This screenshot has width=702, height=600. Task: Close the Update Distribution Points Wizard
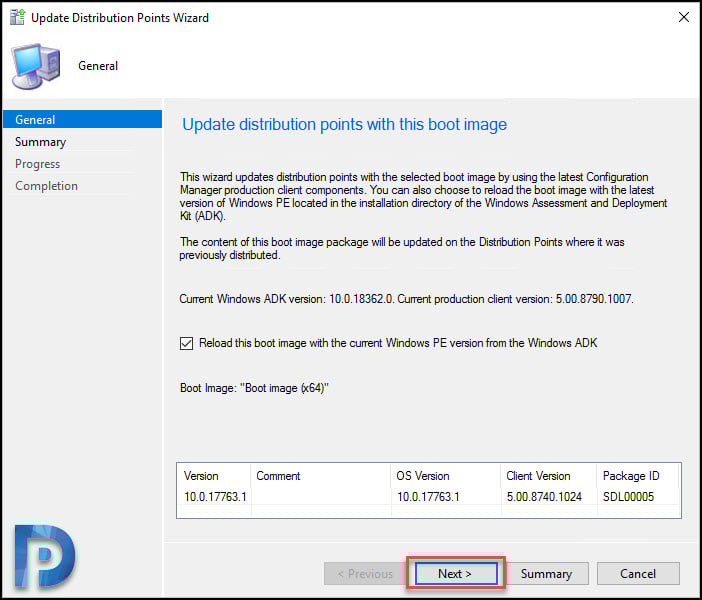683,17
